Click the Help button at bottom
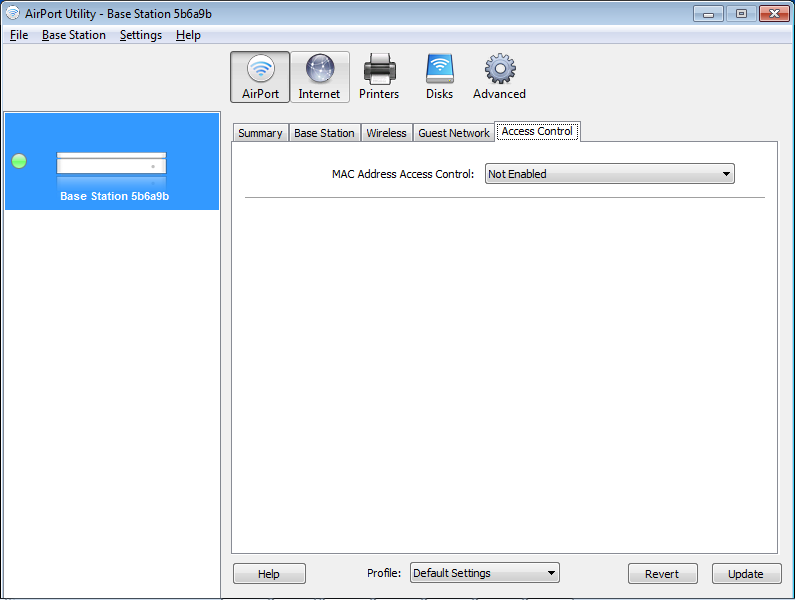The height and width of the screenshot is (600, 795). click(269, 574)
